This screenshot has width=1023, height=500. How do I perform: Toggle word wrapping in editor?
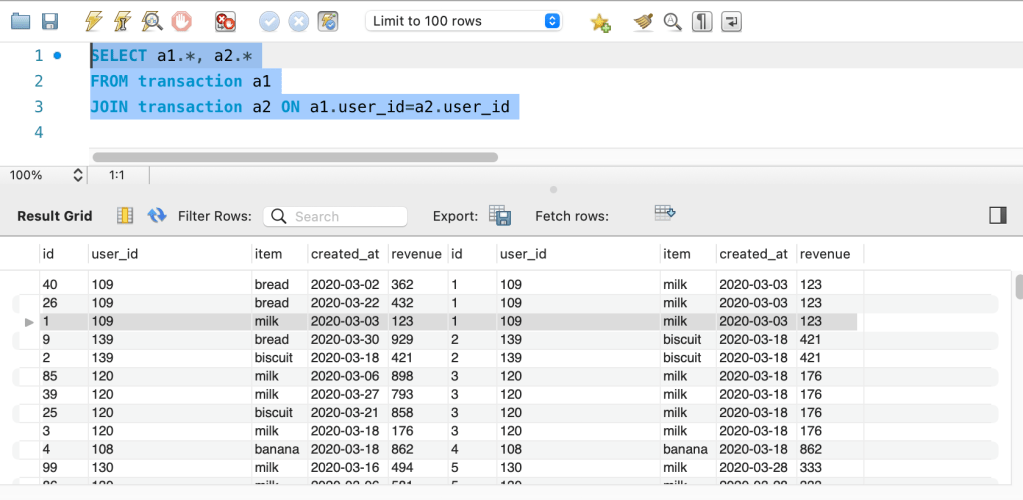tap(732, 21)
